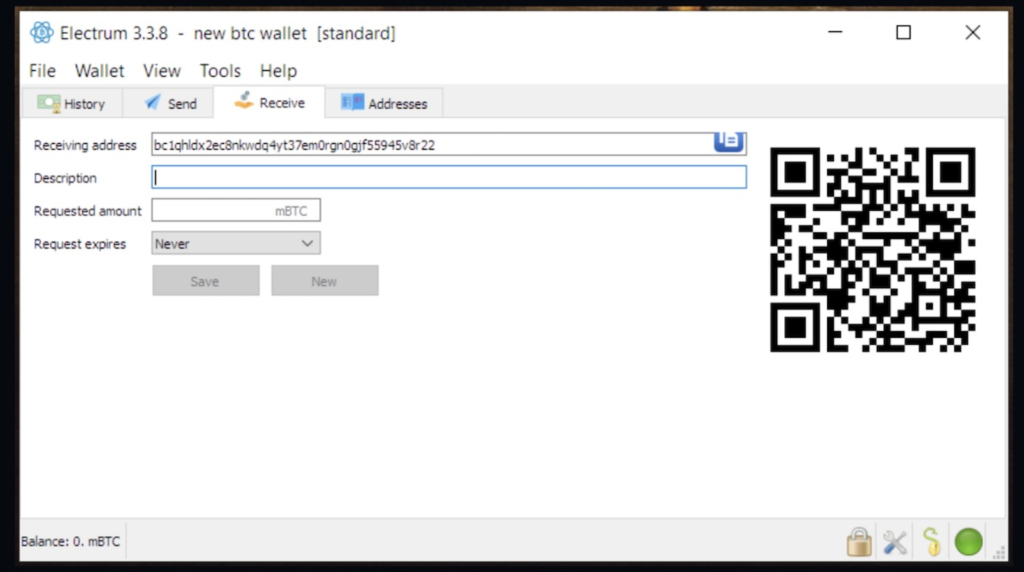Open the View menu

click(x=162, y=71)
